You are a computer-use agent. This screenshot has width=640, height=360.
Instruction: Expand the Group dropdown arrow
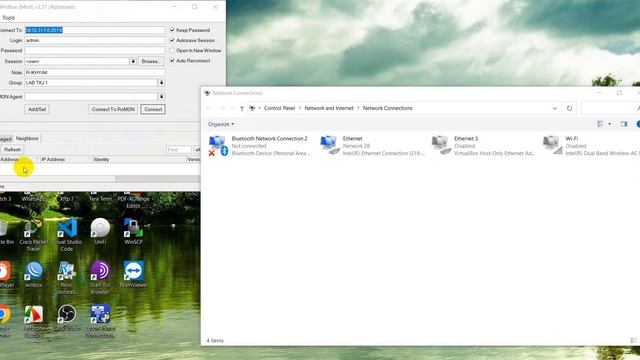(x=162, y=82)
